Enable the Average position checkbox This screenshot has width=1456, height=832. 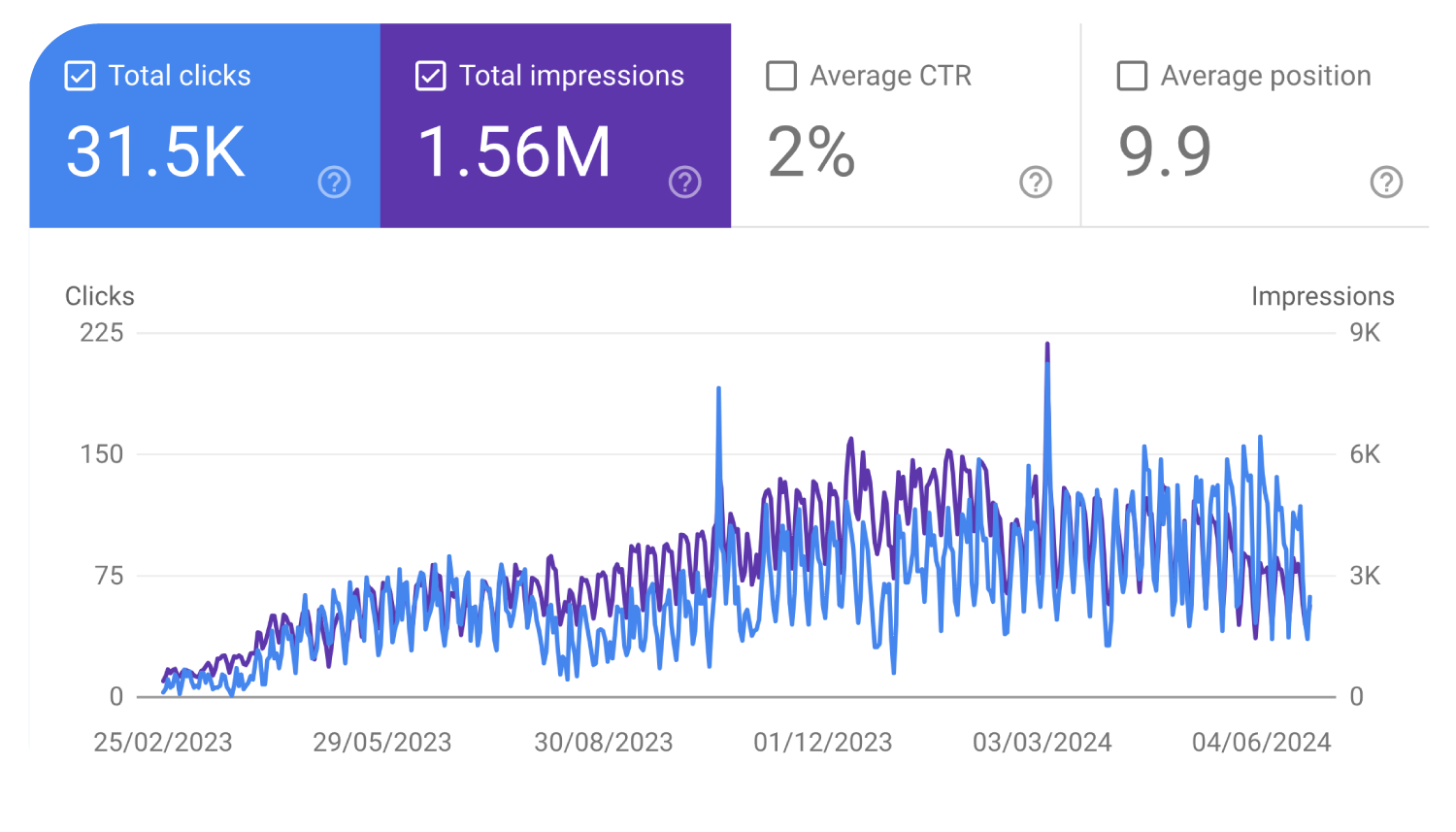1132,76
